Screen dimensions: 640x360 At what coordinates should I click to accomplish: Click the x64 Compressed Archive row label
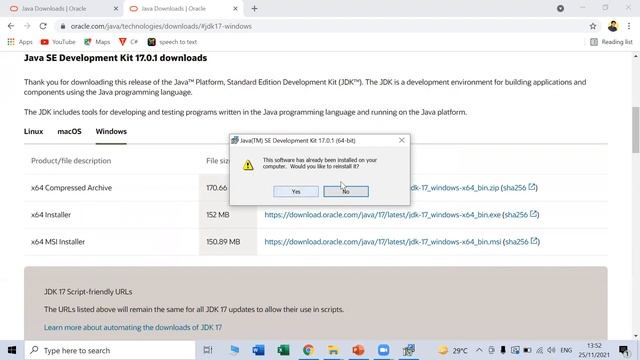(71, 188)
